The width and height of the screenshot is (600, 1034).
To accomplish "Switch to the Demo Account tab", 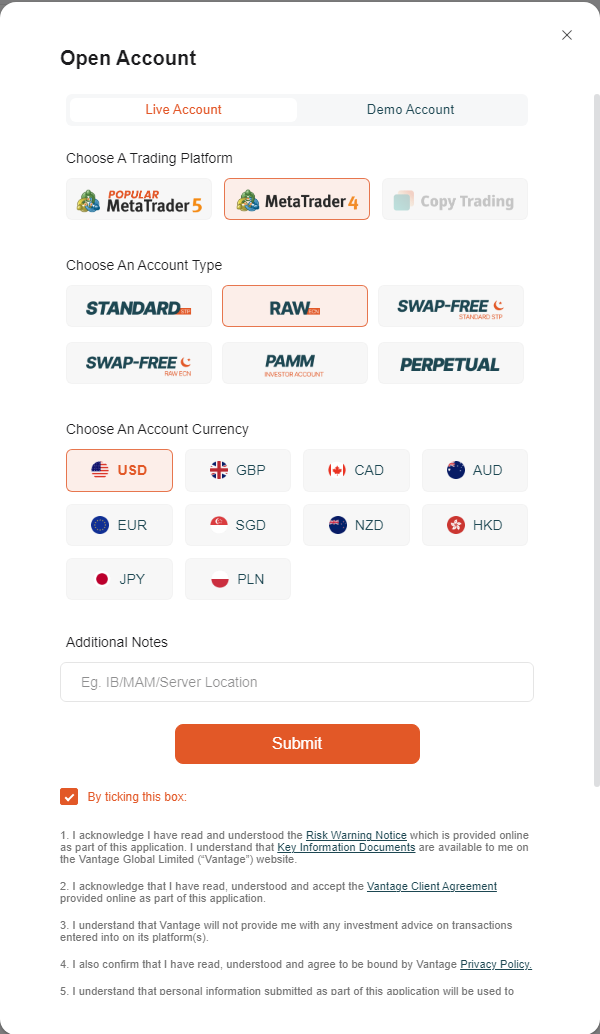I will click(x=410, y=110).
